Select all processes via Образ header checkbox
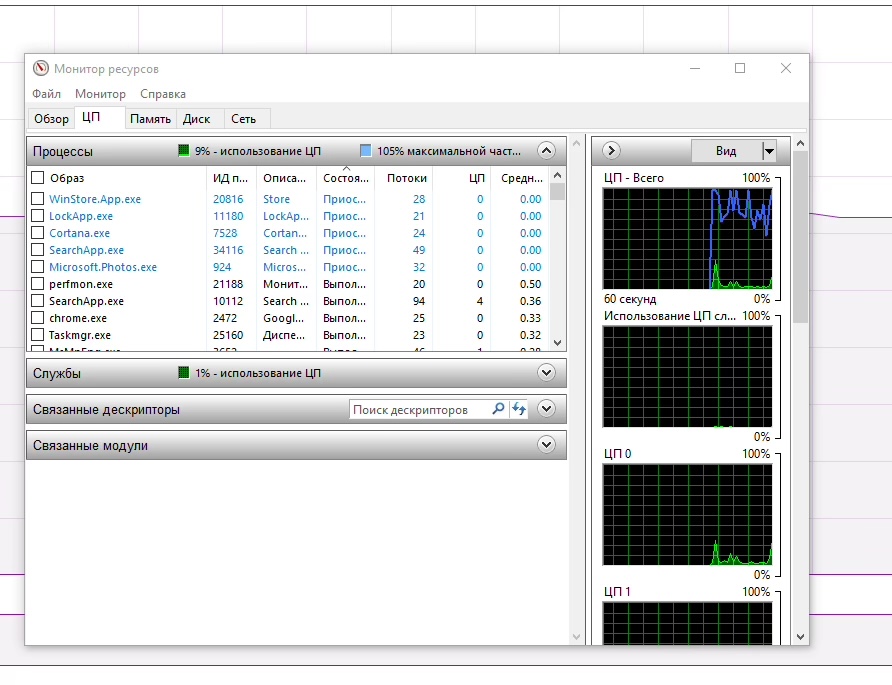 (38, 178)
